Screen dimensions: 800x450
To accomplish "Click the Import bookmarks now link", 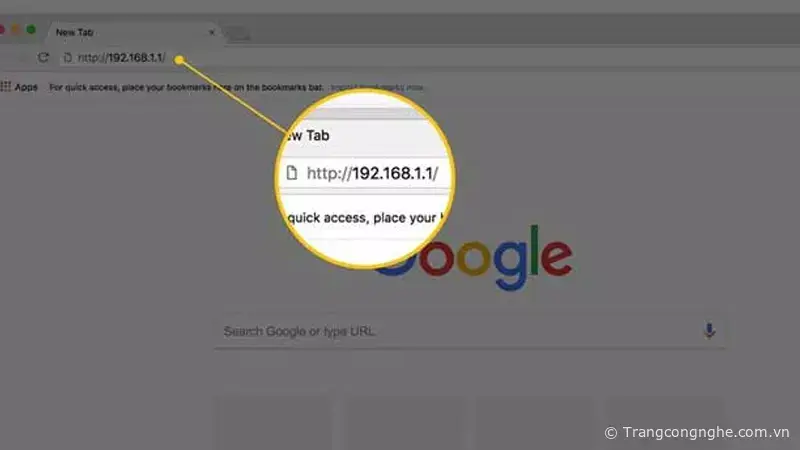I will tap(377, 88).
